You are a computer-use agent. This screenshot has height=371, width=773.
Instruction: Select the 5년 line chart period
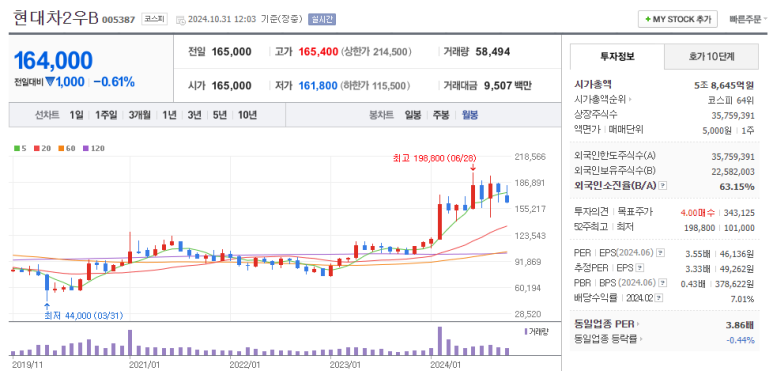click(x=219, y=115)
